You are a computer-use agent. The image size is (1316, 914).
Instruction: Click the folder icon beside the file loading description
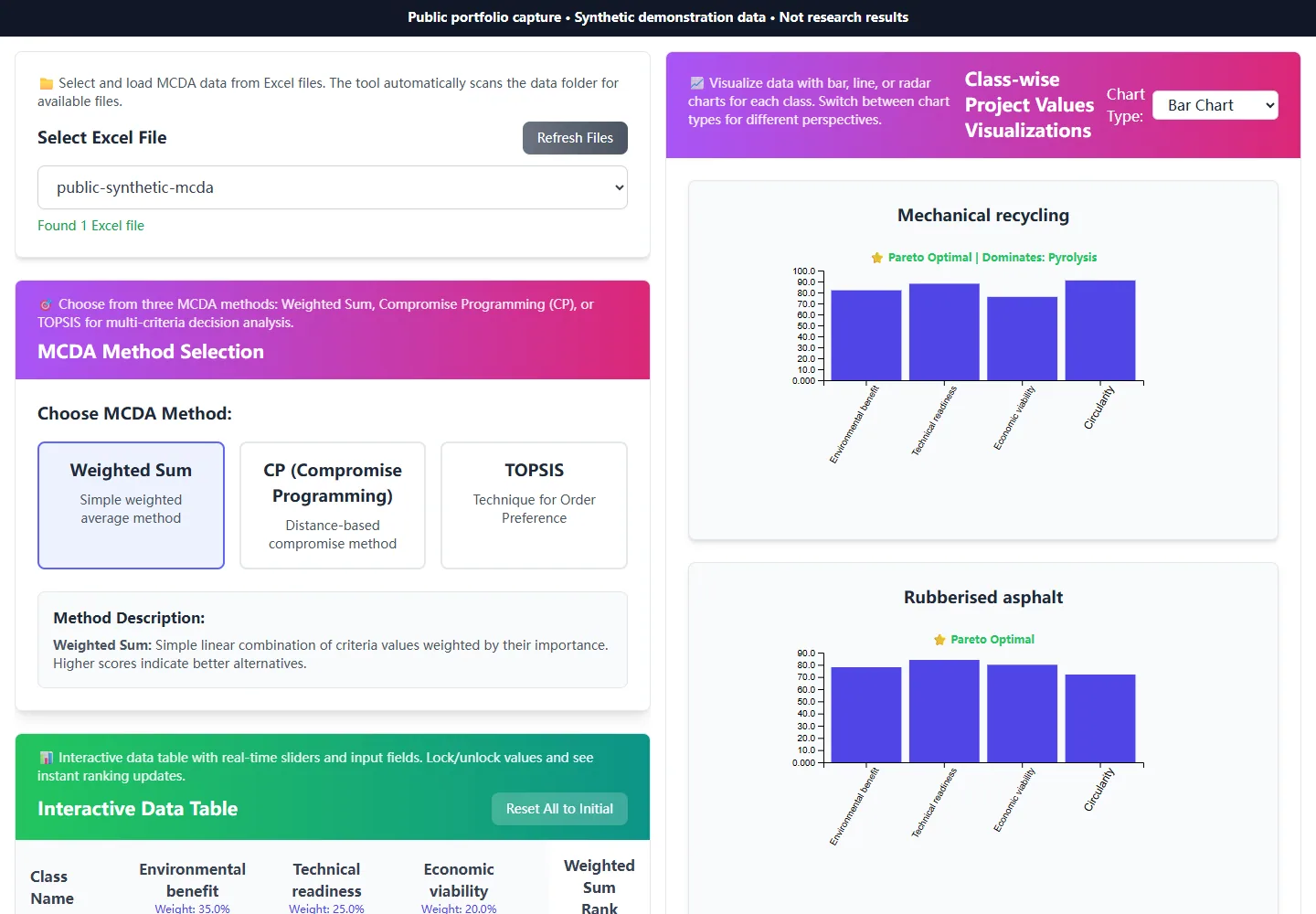click(46, 83)
